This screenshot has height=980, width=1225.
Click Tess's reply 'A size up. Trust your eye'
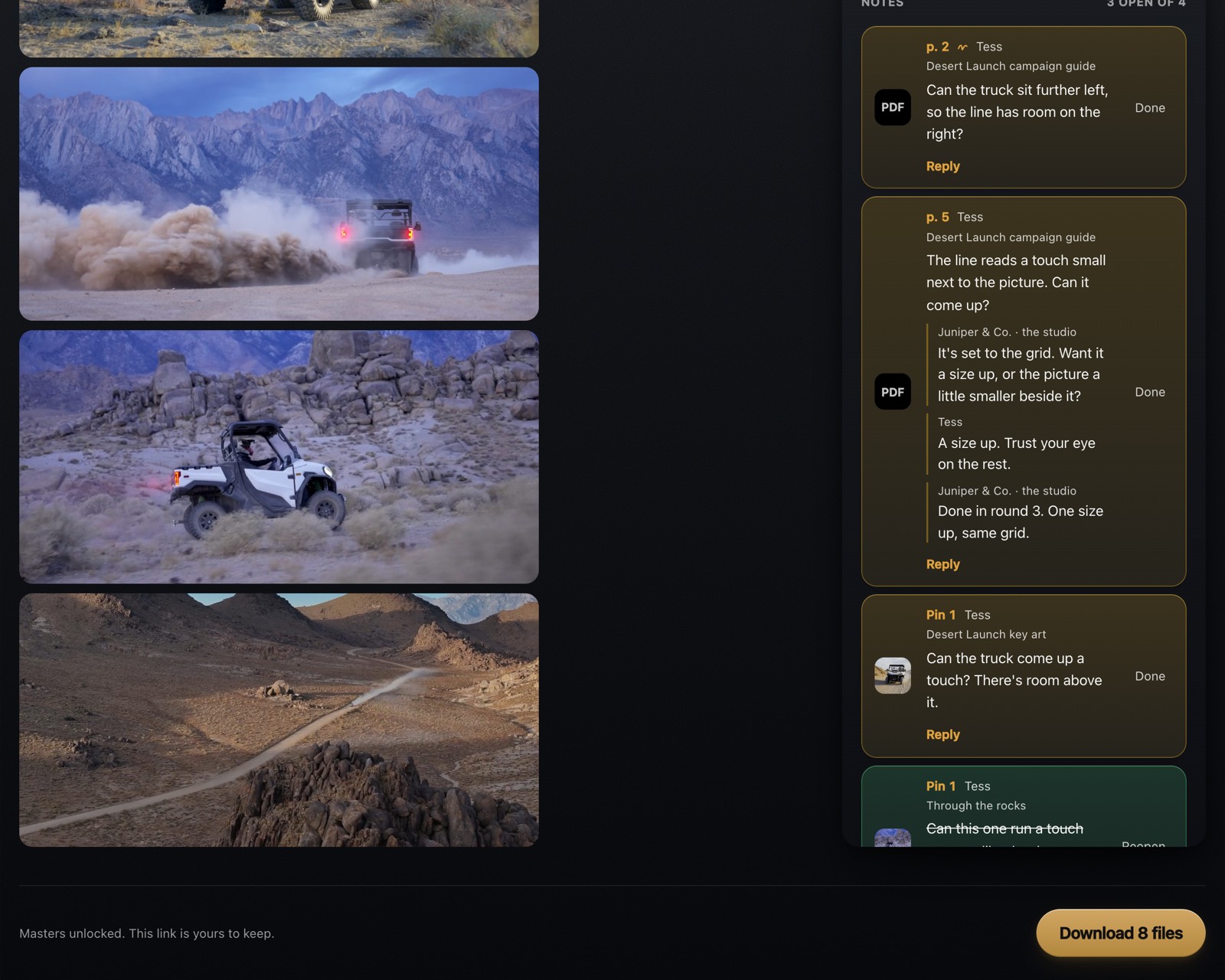(x=1017, y=453)
